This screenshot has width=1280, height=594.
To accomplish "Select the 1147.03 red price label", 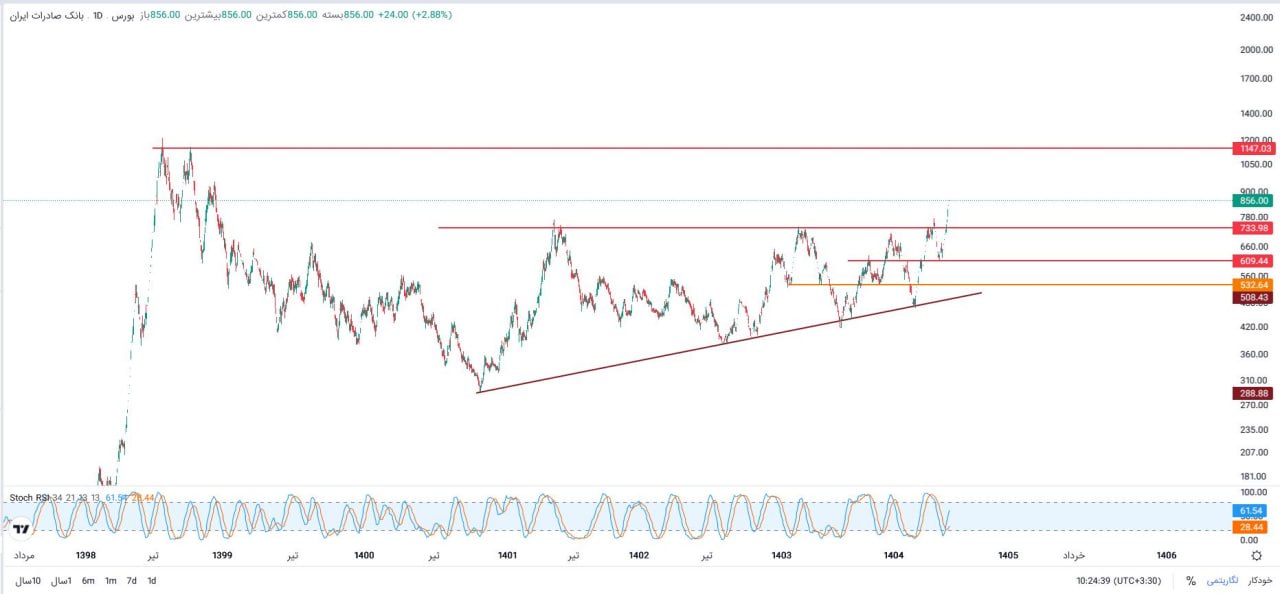I will coord(1255,148).
